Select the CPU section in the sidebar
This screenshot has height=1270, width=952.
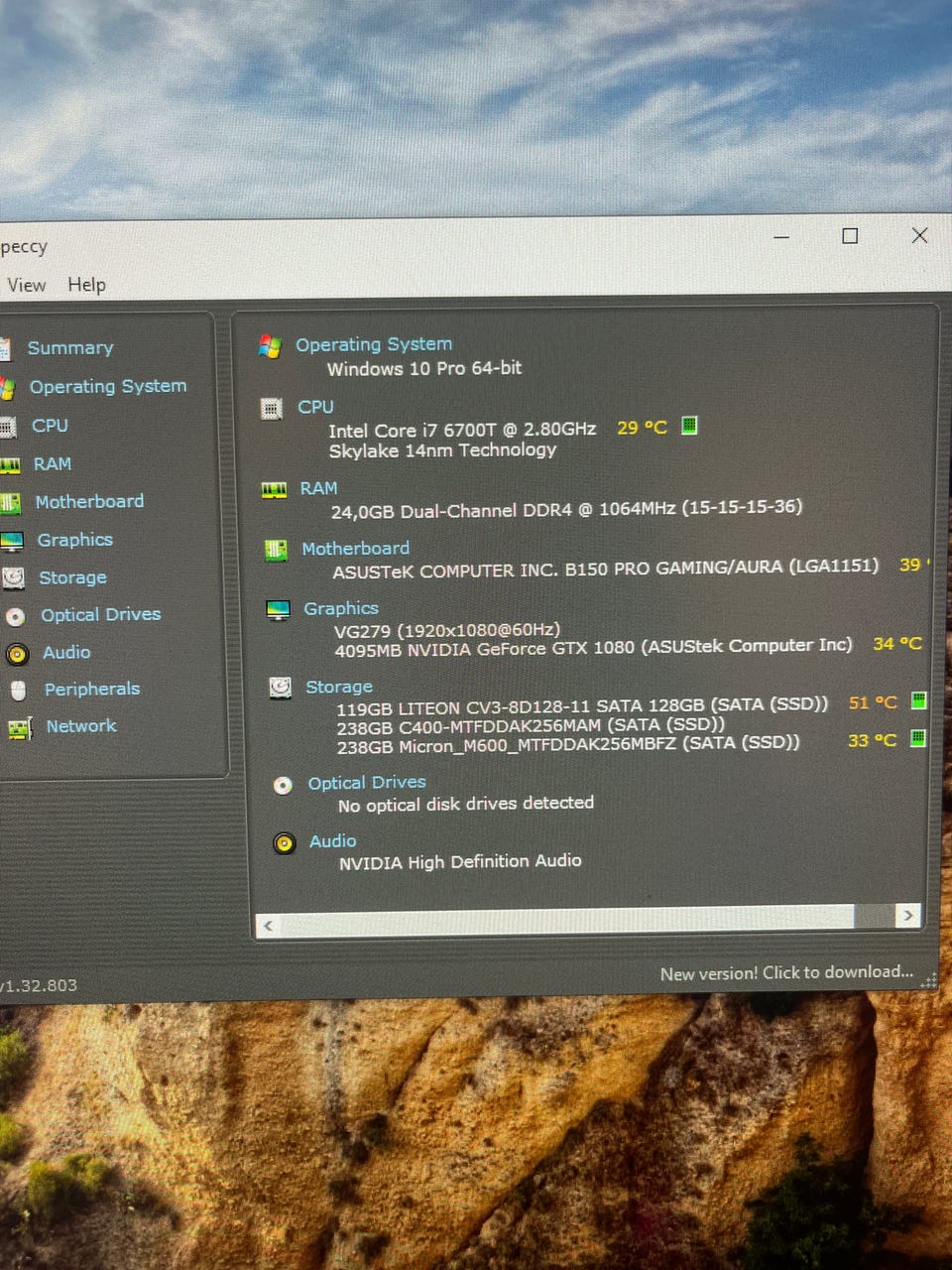[x=50, y=426]
